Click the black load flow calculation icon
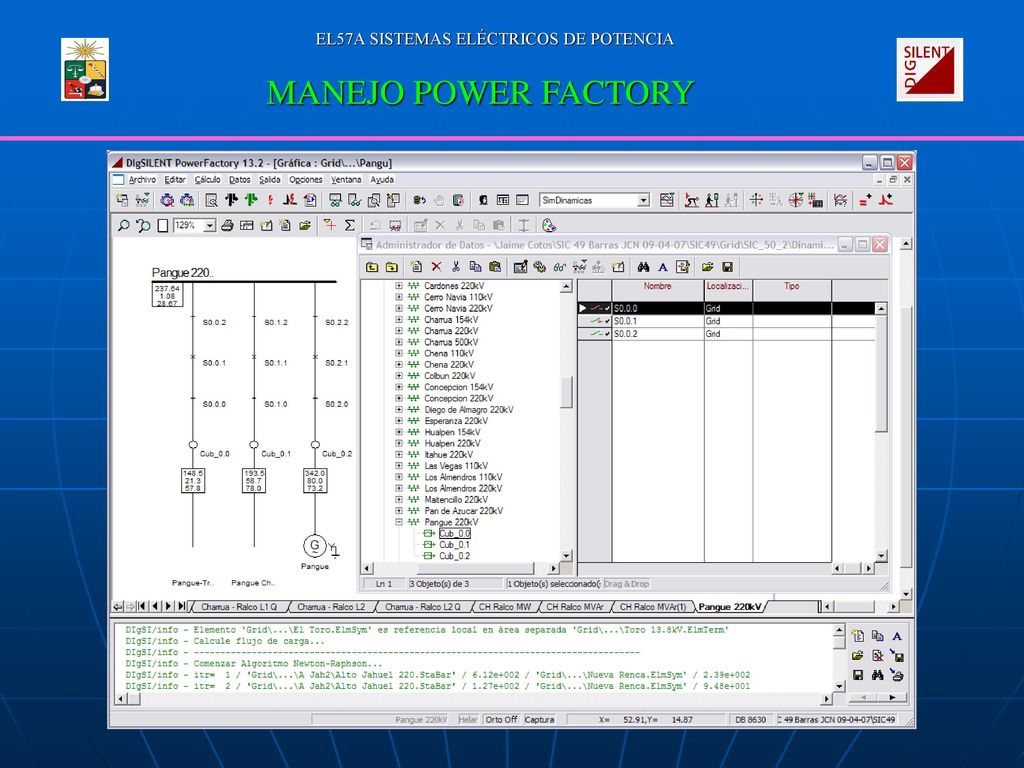Image resolution: width=1024 pixels, height=768 pixels. point(231,200)
